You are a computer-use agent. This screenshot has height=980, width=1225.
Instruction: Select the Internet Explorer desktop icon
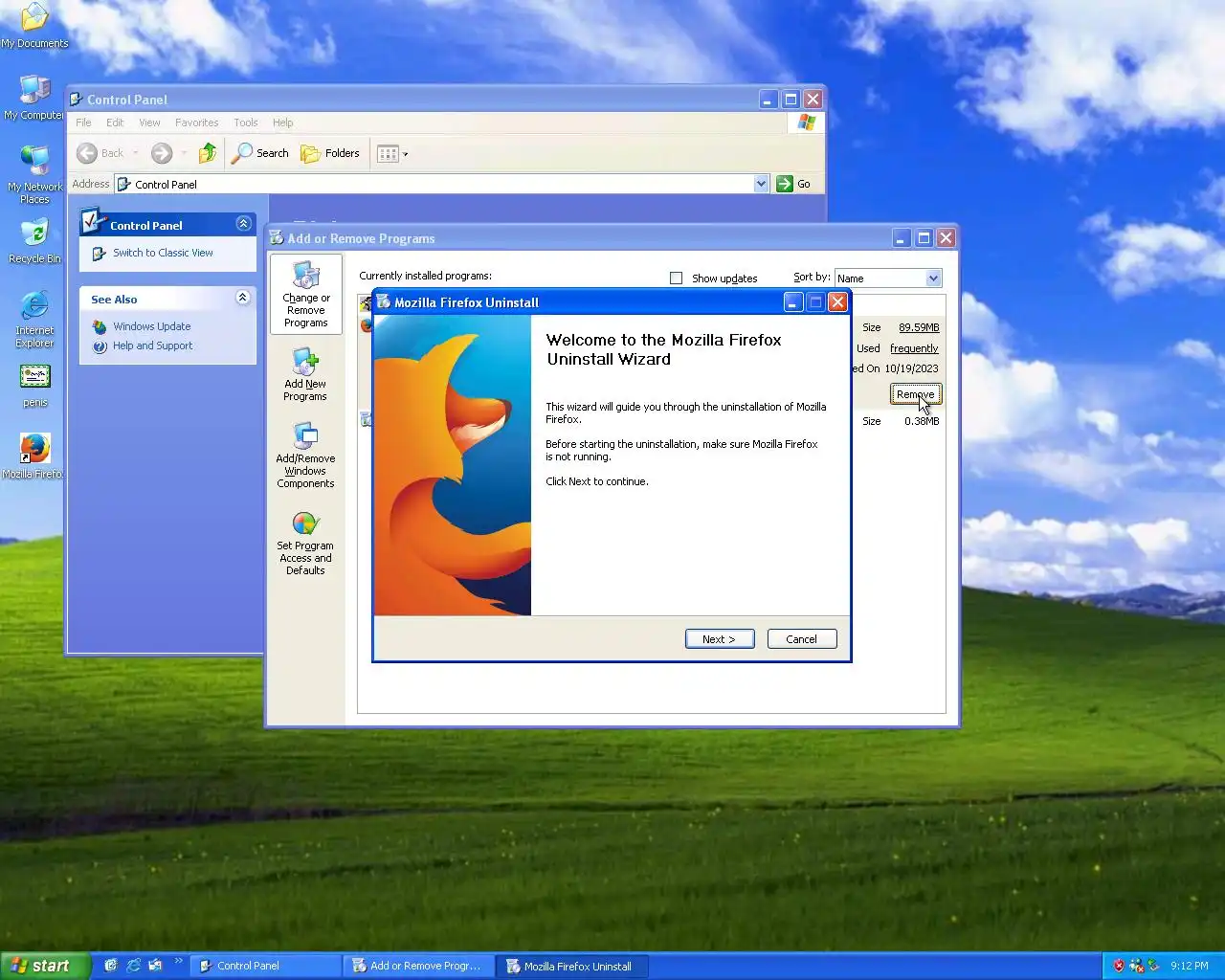(x=34, y=320)
